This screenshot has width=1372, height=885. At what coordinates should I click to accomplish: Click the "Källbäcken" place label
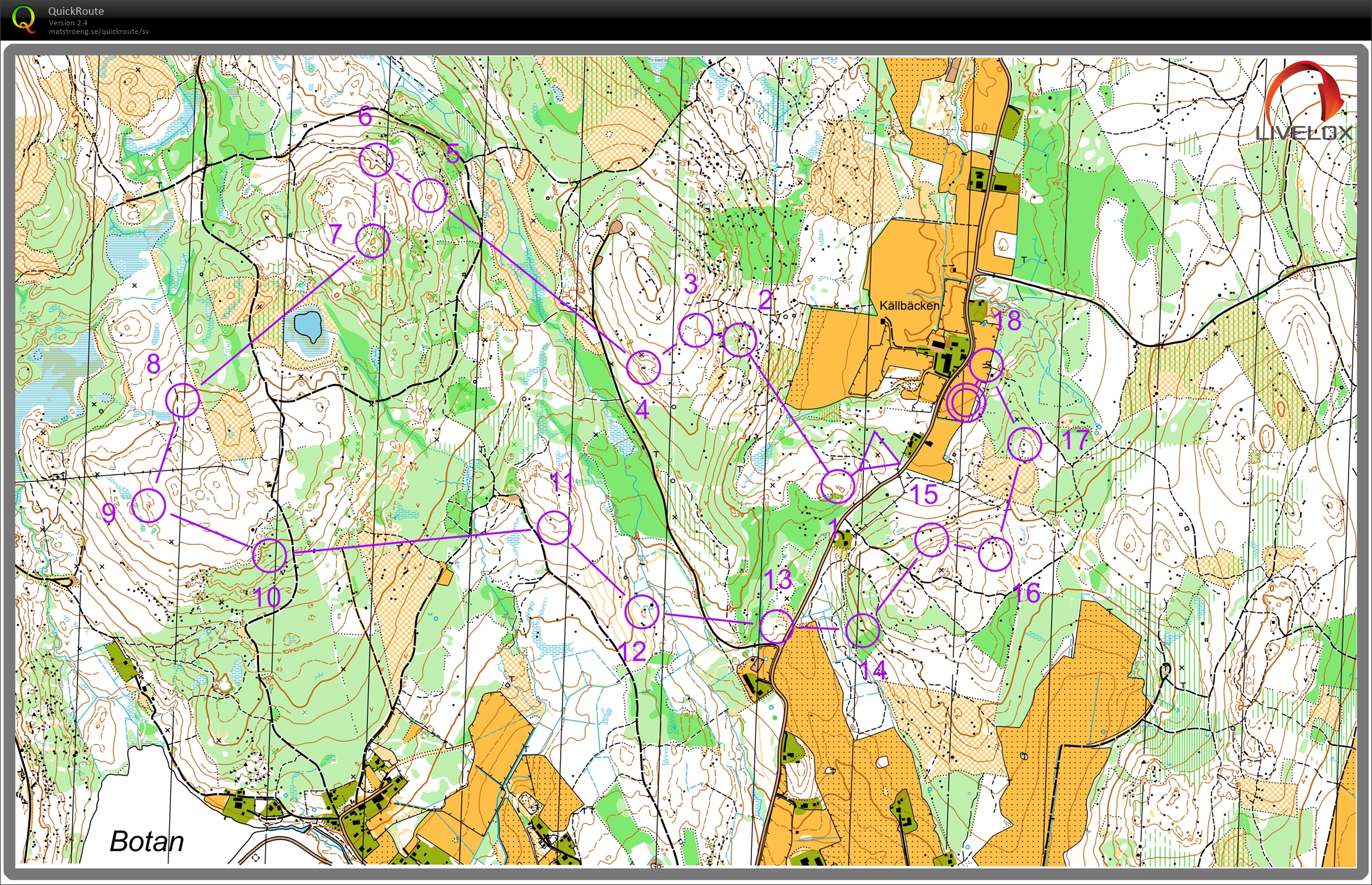(910, 305)
